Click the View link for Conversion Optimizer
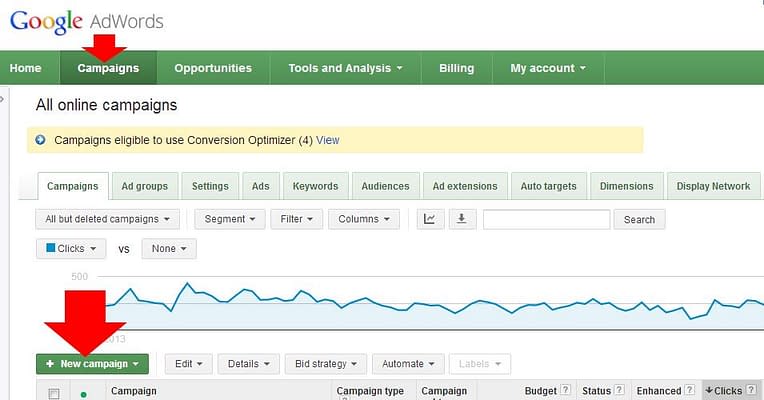The width and height of the screenshot is (764, 400). (327, 140)
